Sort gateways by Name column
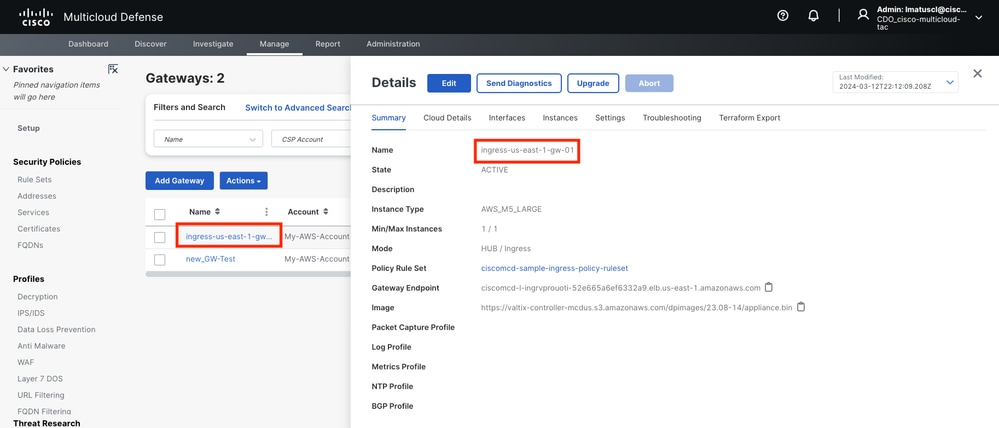 pyautogui.click(x=217, y=212)
